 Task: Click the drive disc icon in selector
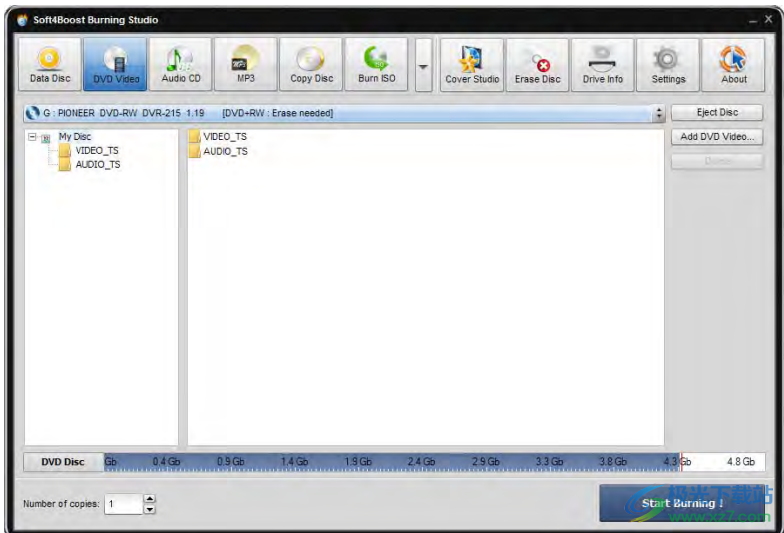pos(32,114)
